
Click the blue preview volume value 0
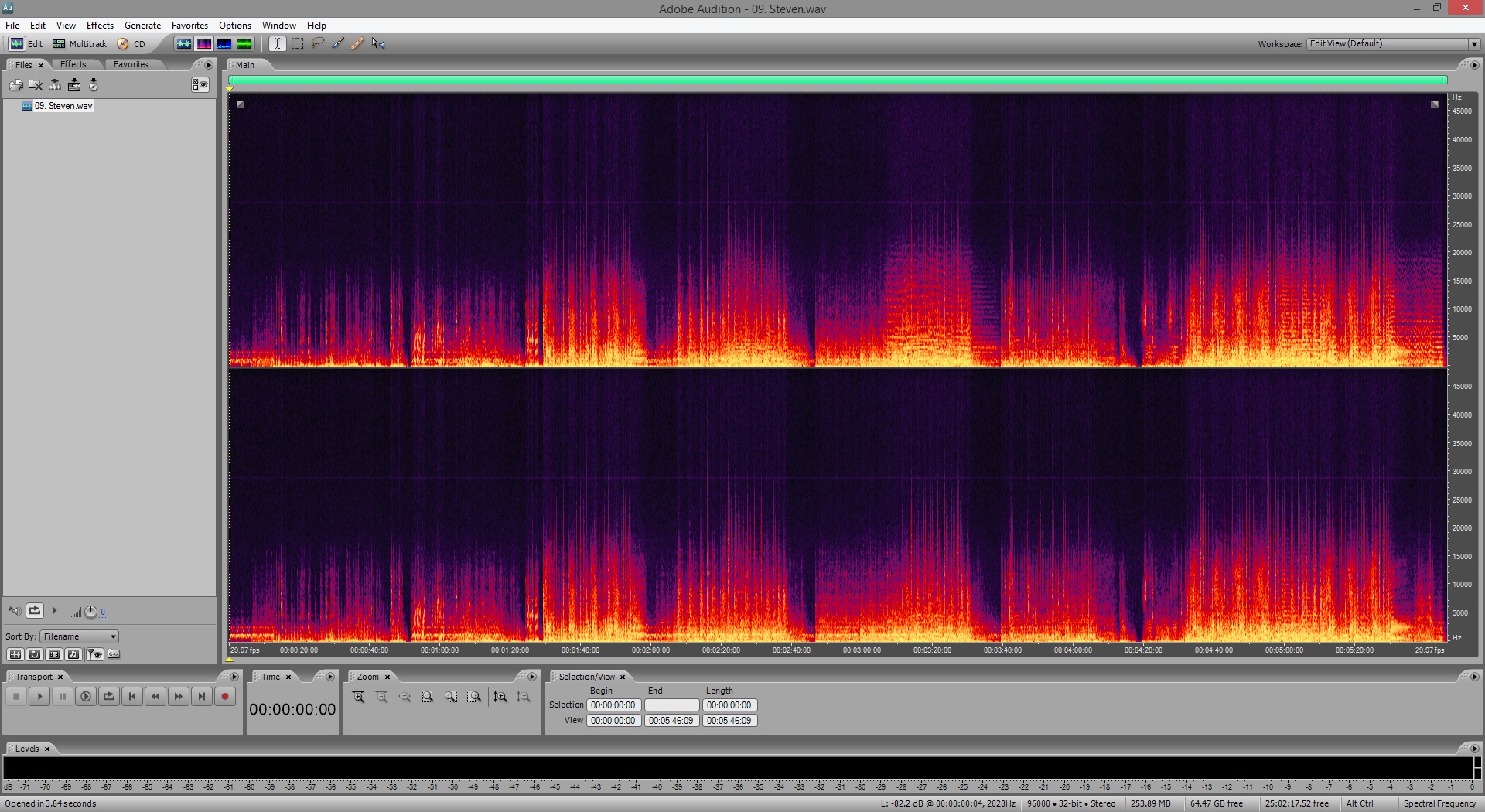click(x=103, y=612)
